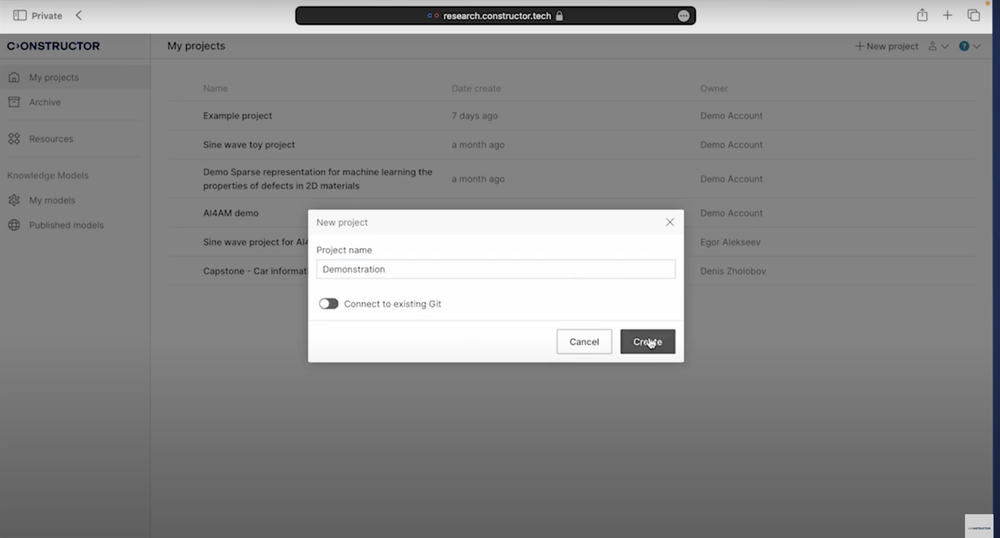Open My models in the sidebar
The image size is (1000, 538).
(52, 200)
